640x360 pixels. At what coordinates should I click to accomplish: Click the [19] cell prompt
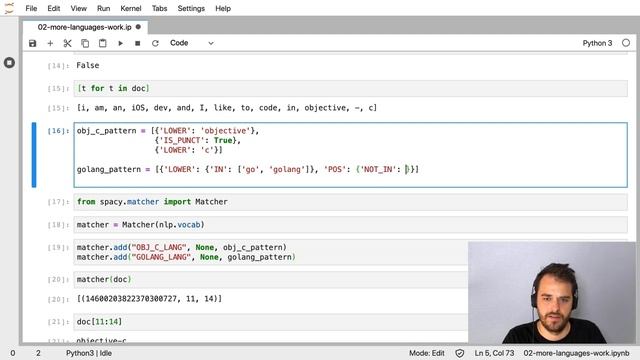coord(58,248)
